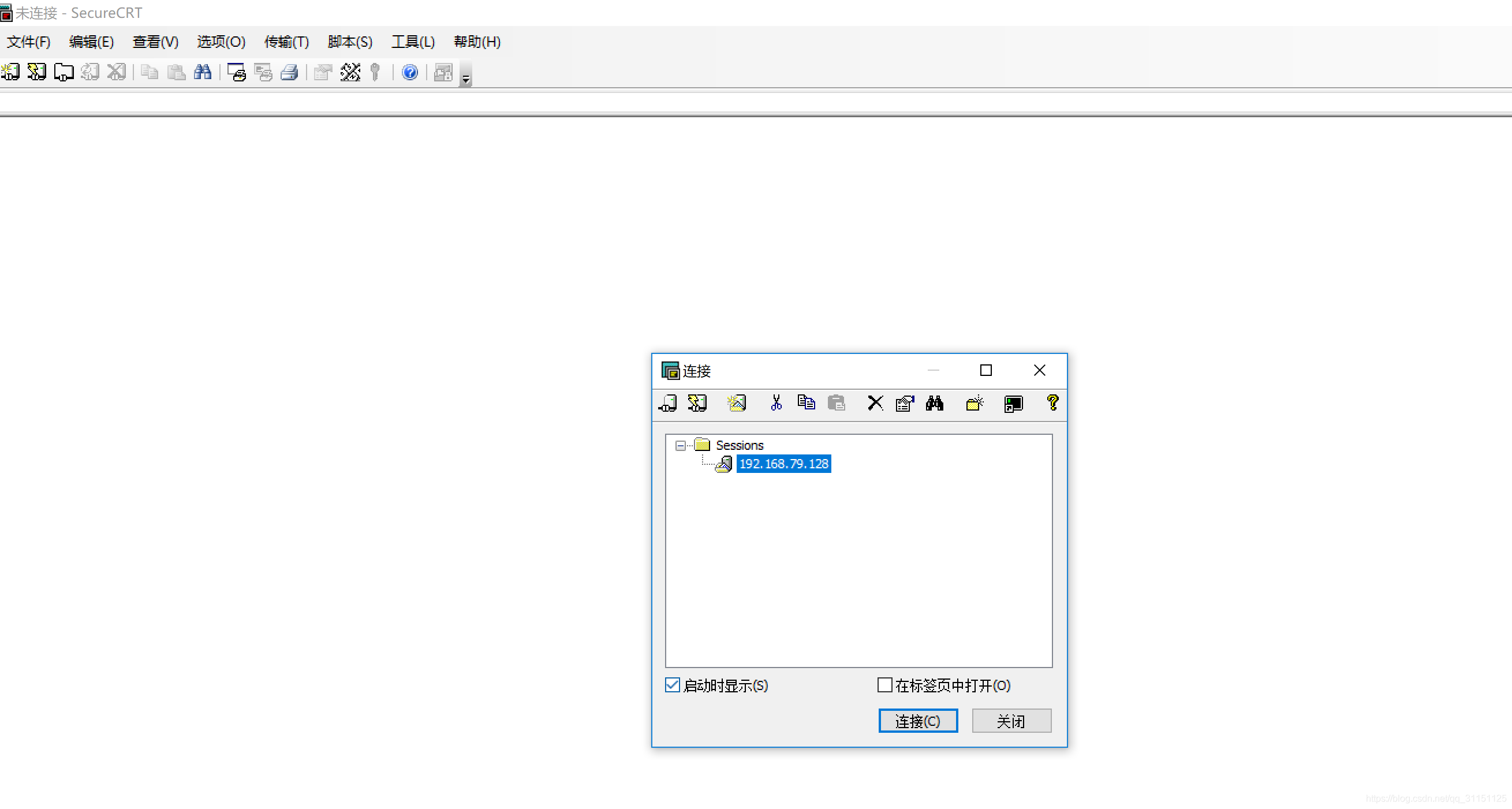Click grayed Copy icon in main toolbar

[150, 72]
